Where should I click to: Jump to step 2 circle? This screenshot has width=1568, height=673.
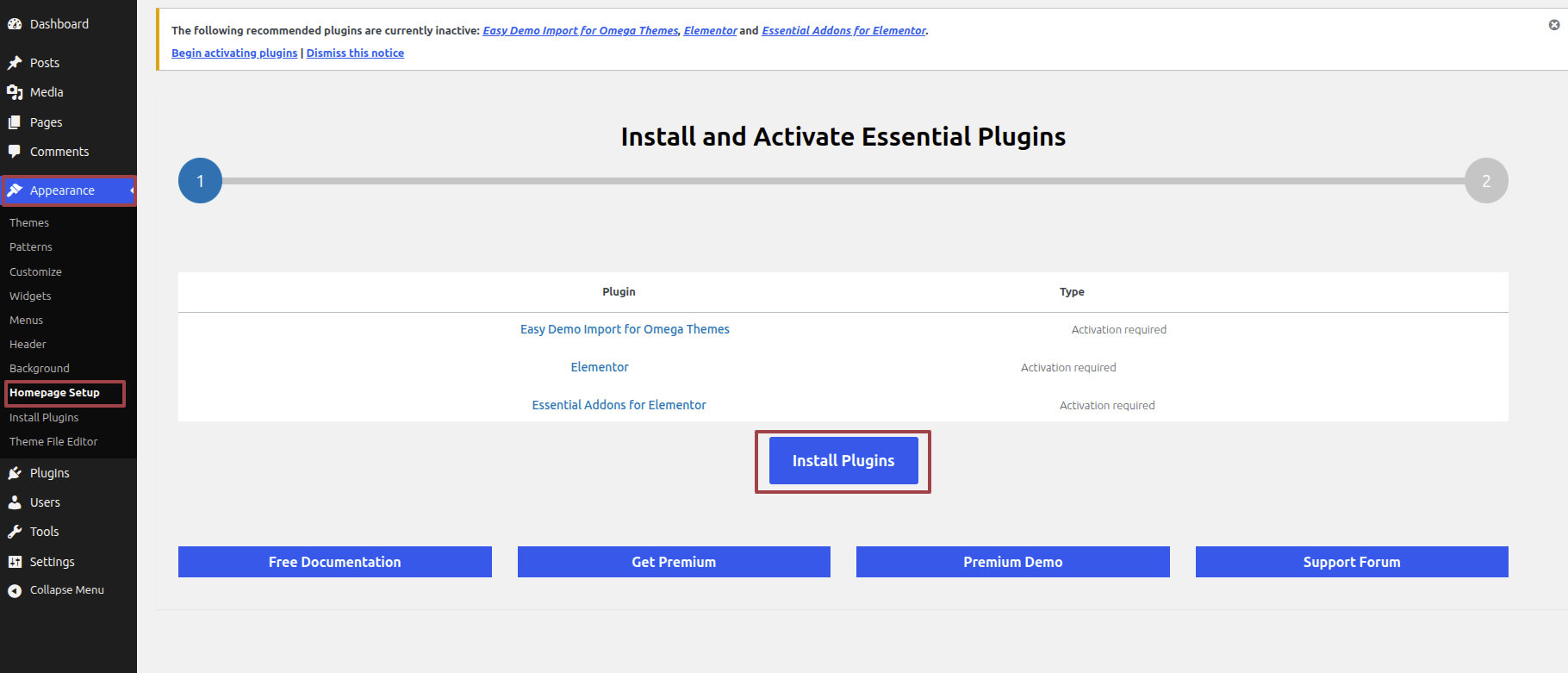click(1485, 181)
